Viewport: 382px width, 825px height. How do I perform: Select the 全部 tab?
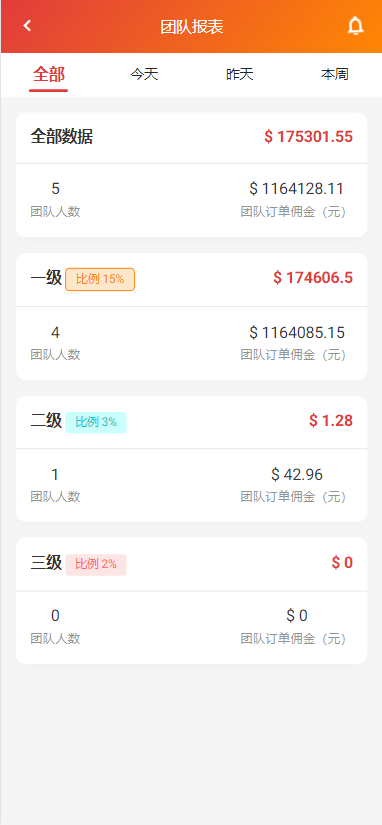[x=48, y=74]
